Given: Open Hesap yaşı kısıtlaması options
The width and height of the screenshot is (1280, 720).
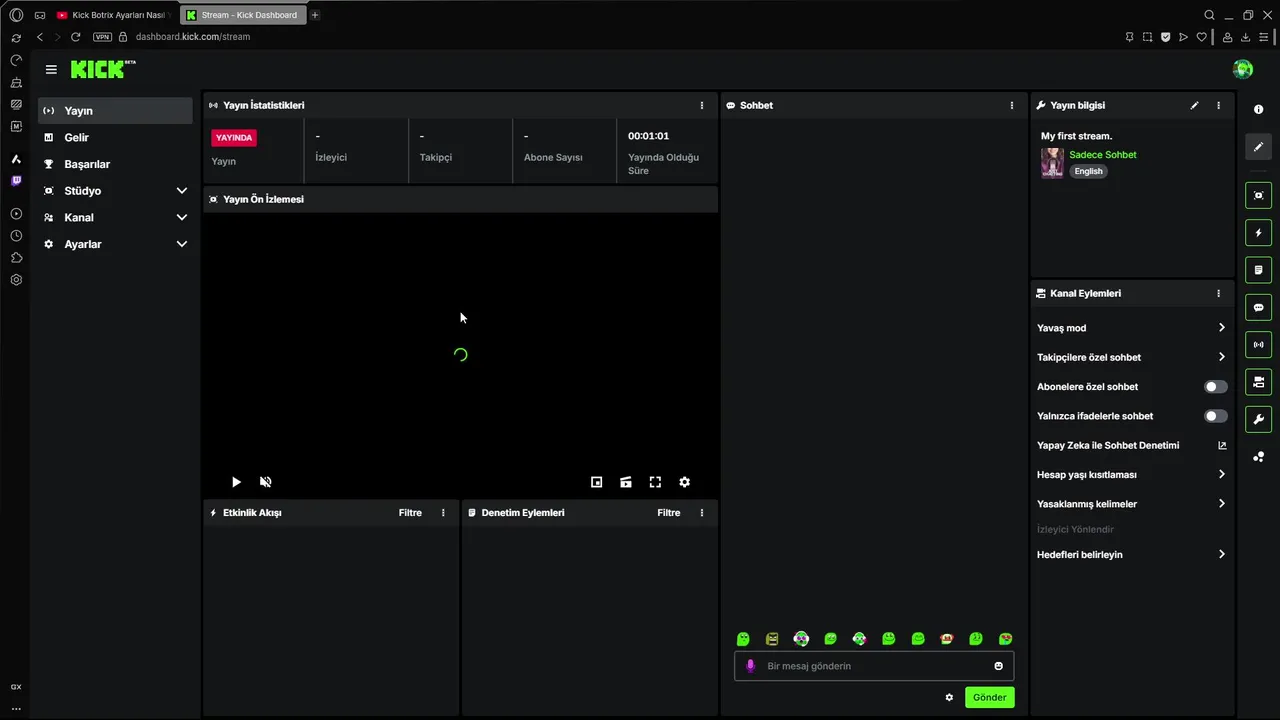Looking at the screenshot, I should (1131, 475).
